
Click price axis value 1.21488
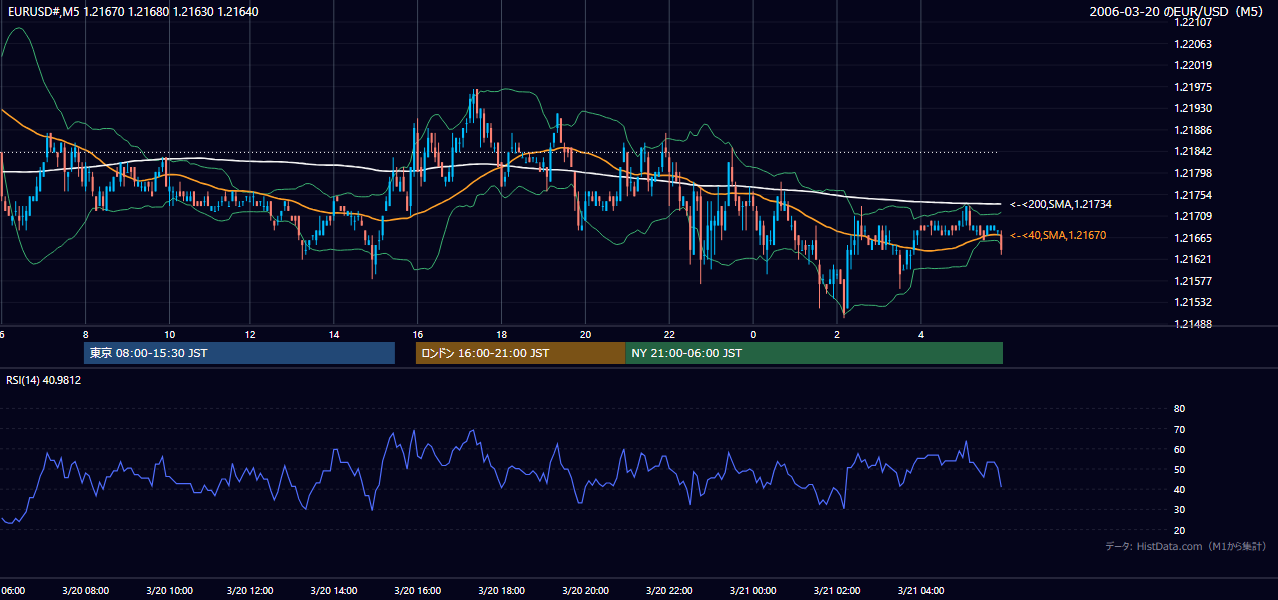[1191, 324]
